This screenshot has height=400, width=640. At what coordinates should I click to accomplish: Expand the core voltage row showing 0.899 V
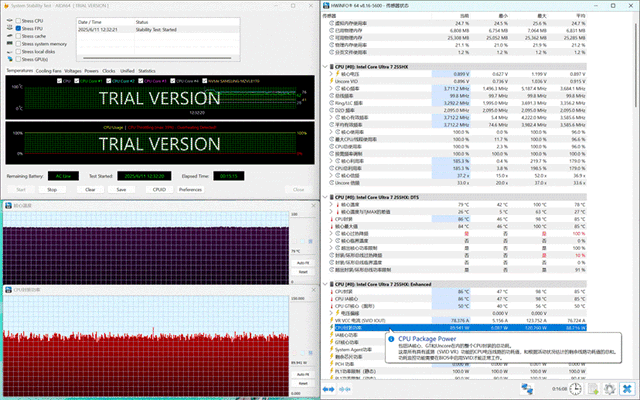331,74
